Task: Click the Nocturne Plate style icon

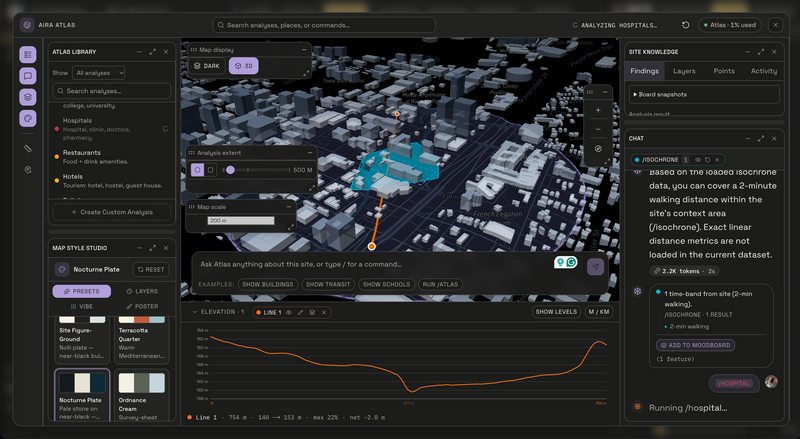Action: [62, 269]
